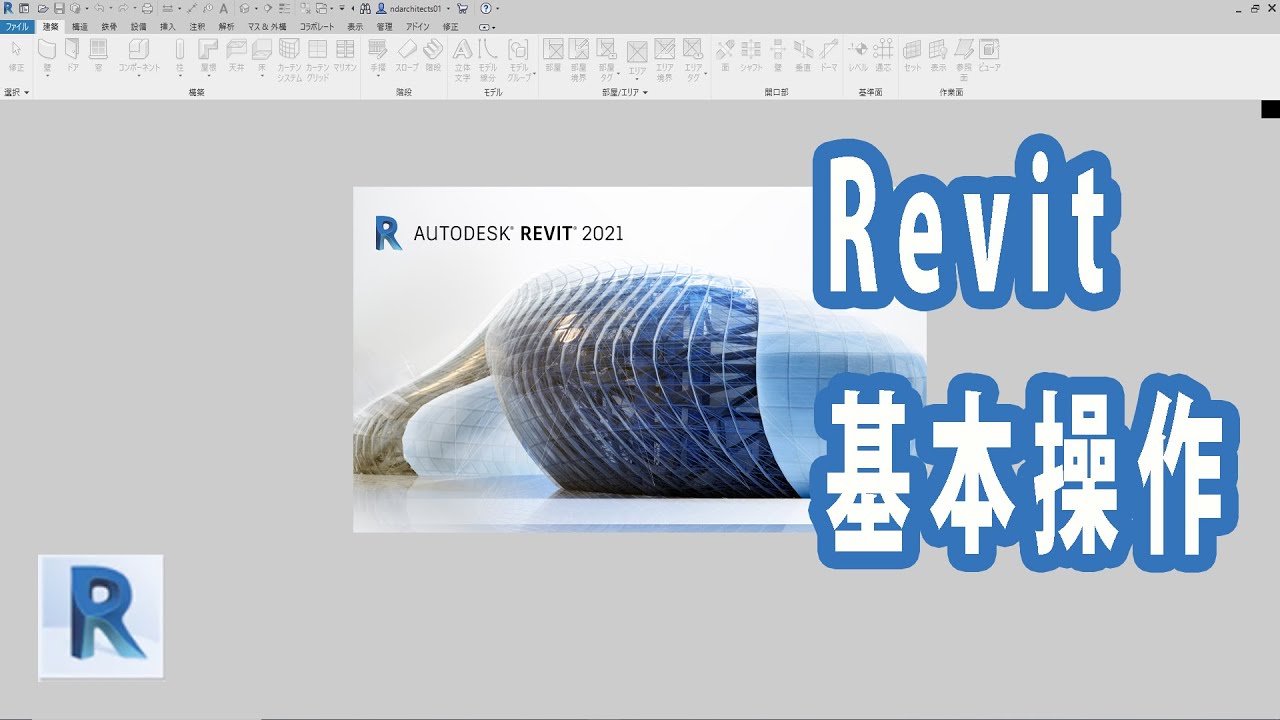Select the 窓 (Window) tool
The width and height of the screenshot is (1280, 720).
98,56
